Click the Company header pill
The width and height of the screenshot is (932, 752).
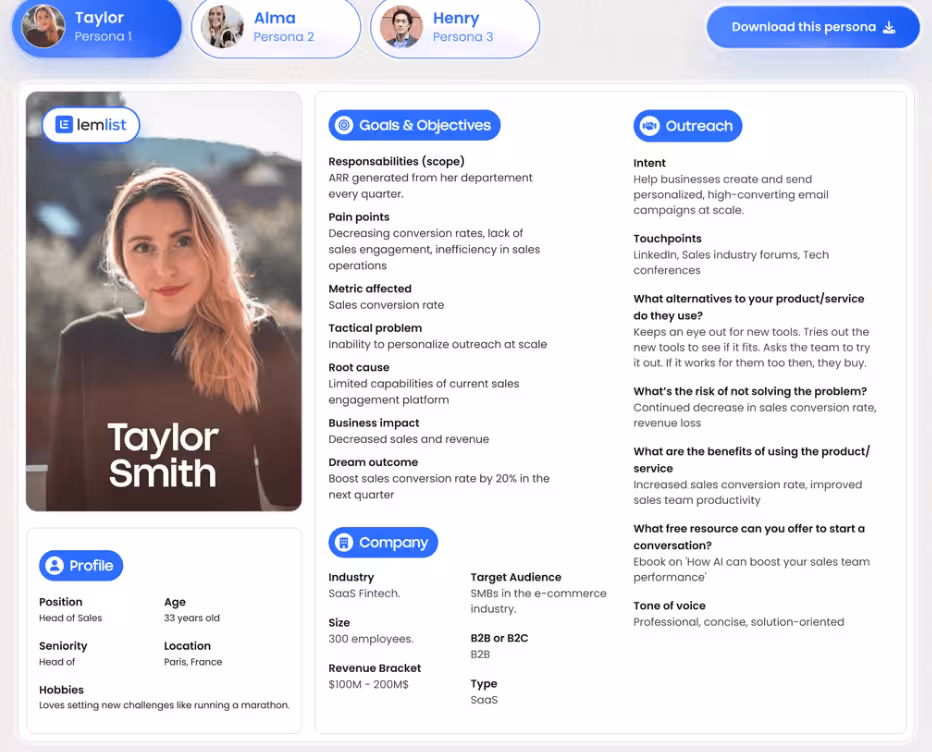point(383,543)
